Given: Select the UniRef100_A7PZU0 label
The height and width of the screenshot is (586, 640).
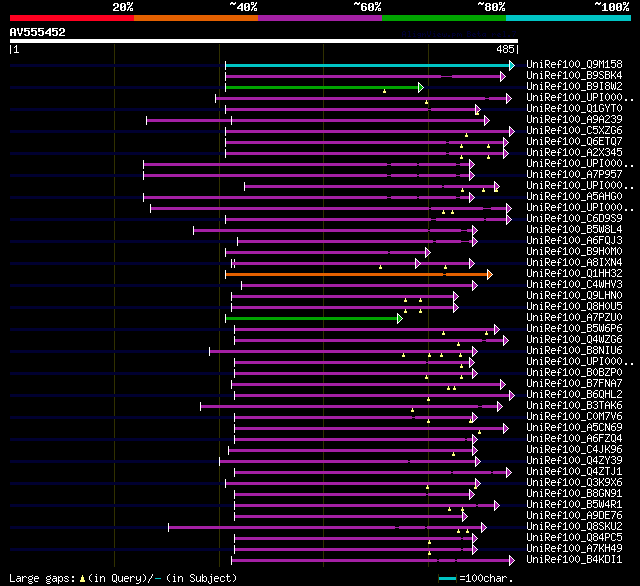Looking at the screenshot, I should pos(574,318).
